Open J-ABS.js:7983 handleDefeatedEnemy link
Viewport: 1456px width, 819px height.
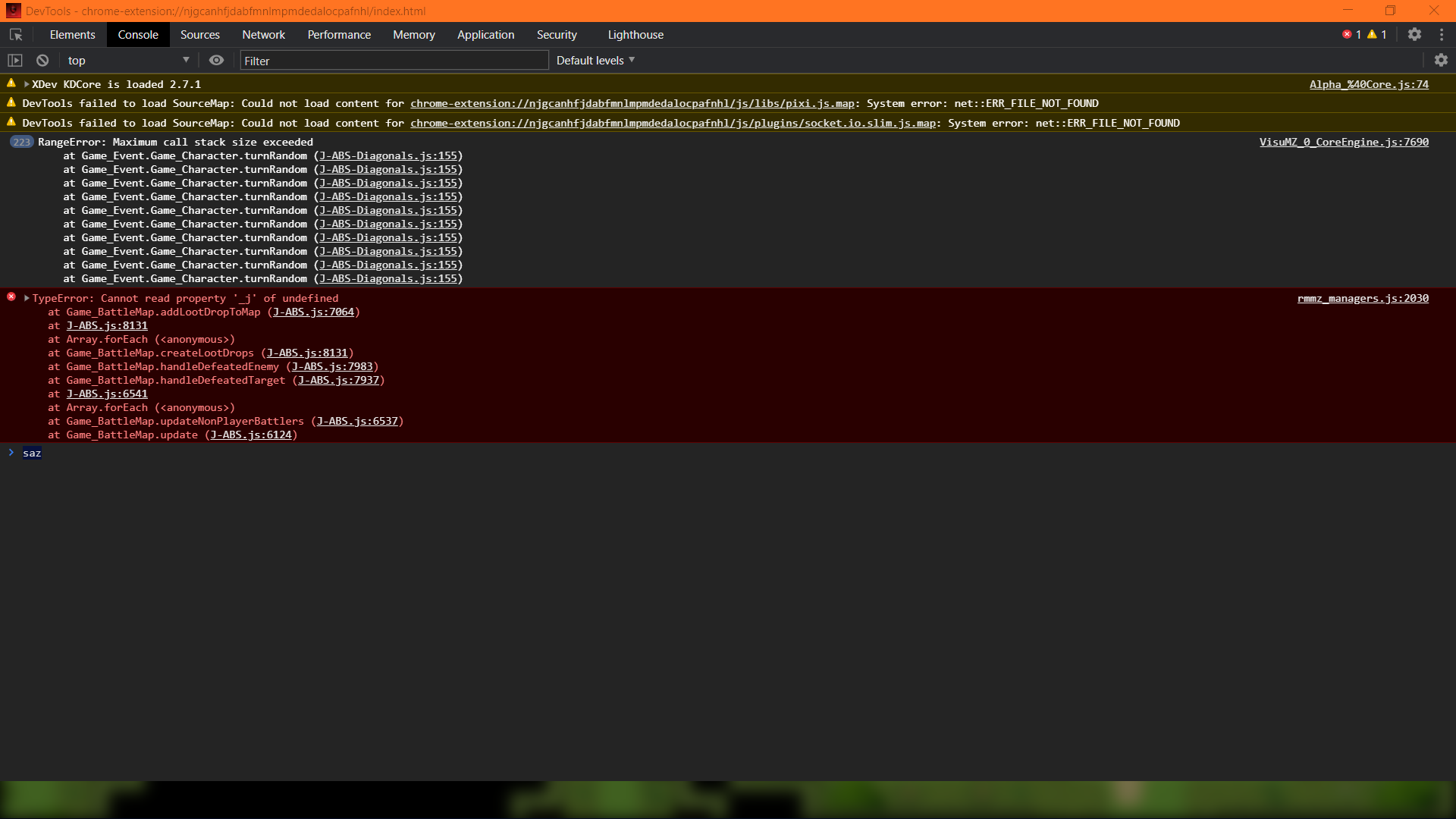(x=332, y=366)
